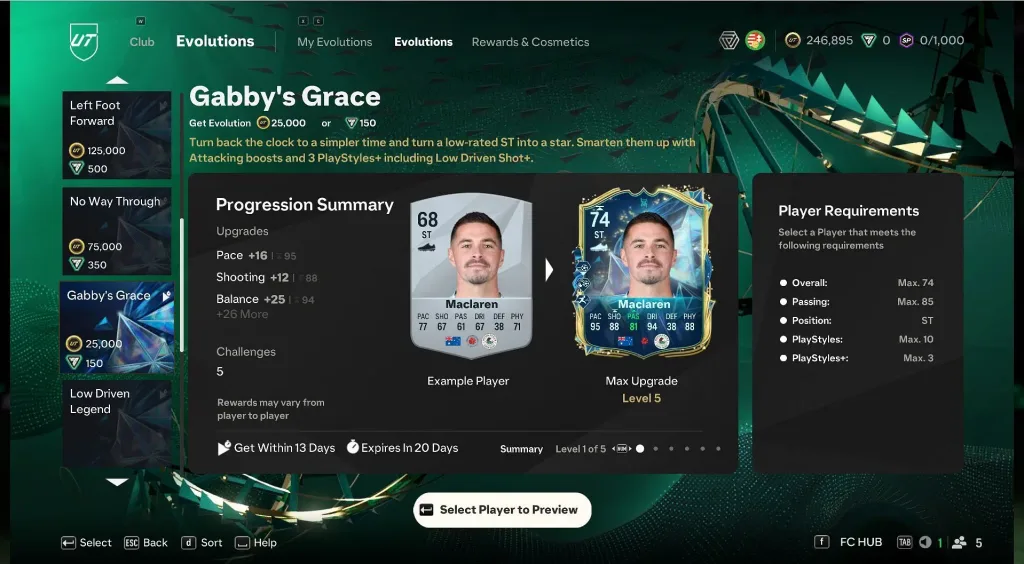1024x564 pixels.
Task: Open Rewards & Cosmetics tab
Action: pyautogui.click(x=530, y=42)
